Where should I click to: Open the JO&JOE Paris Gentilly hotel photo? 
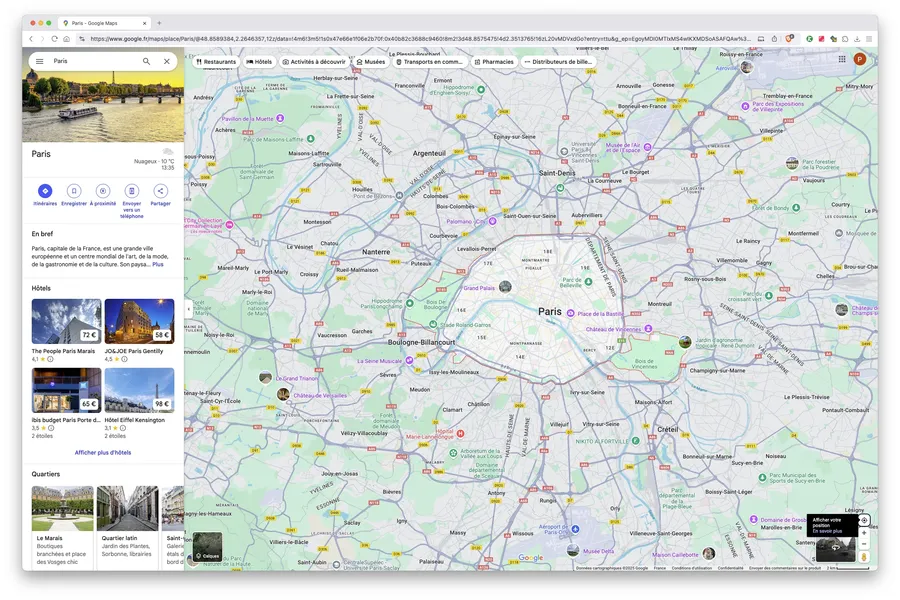click(x=139, y=321)
